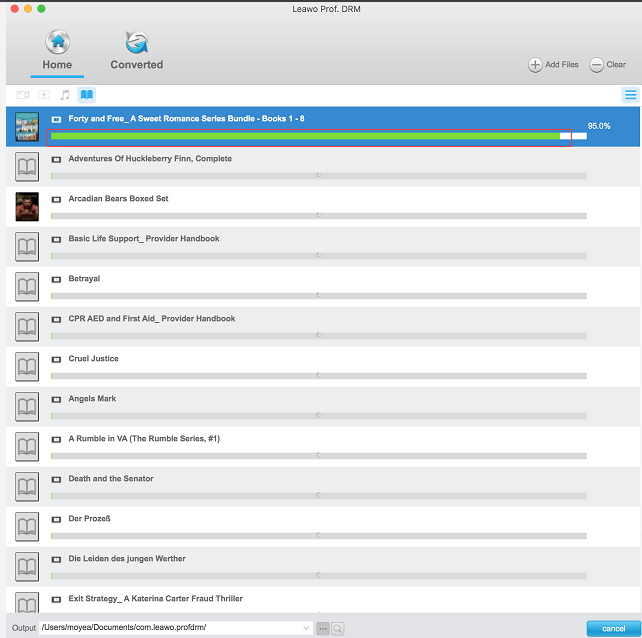Click the format icon beside Angels Mark
This screenshot has height=638, width=642.
click(x=56, y=400)
